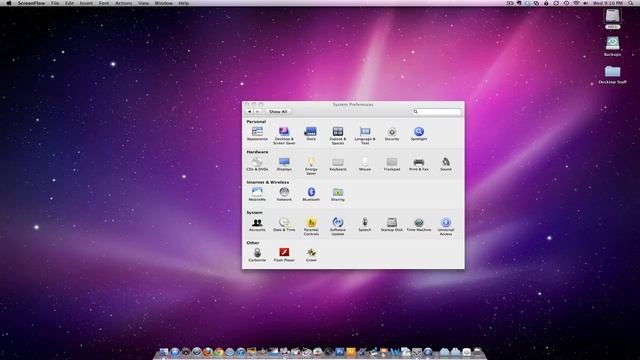Screen dimensions: 640x360
Task: Open Trash in the Dock
Action: tap(477, 352)
